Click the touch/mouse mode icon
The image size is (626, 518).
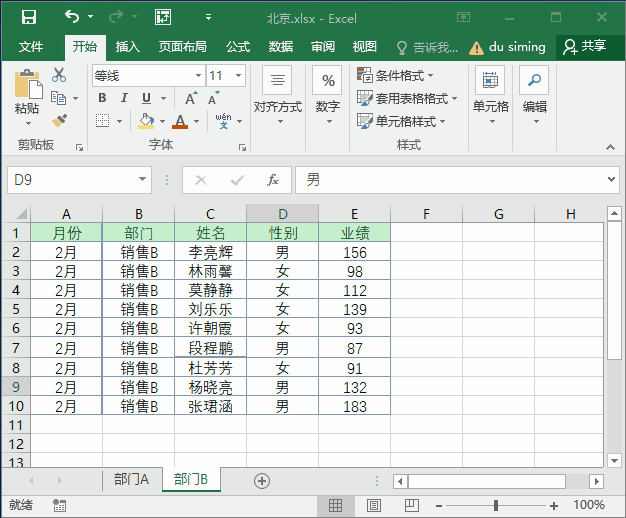pyautogui.click(x=163, y=17)
